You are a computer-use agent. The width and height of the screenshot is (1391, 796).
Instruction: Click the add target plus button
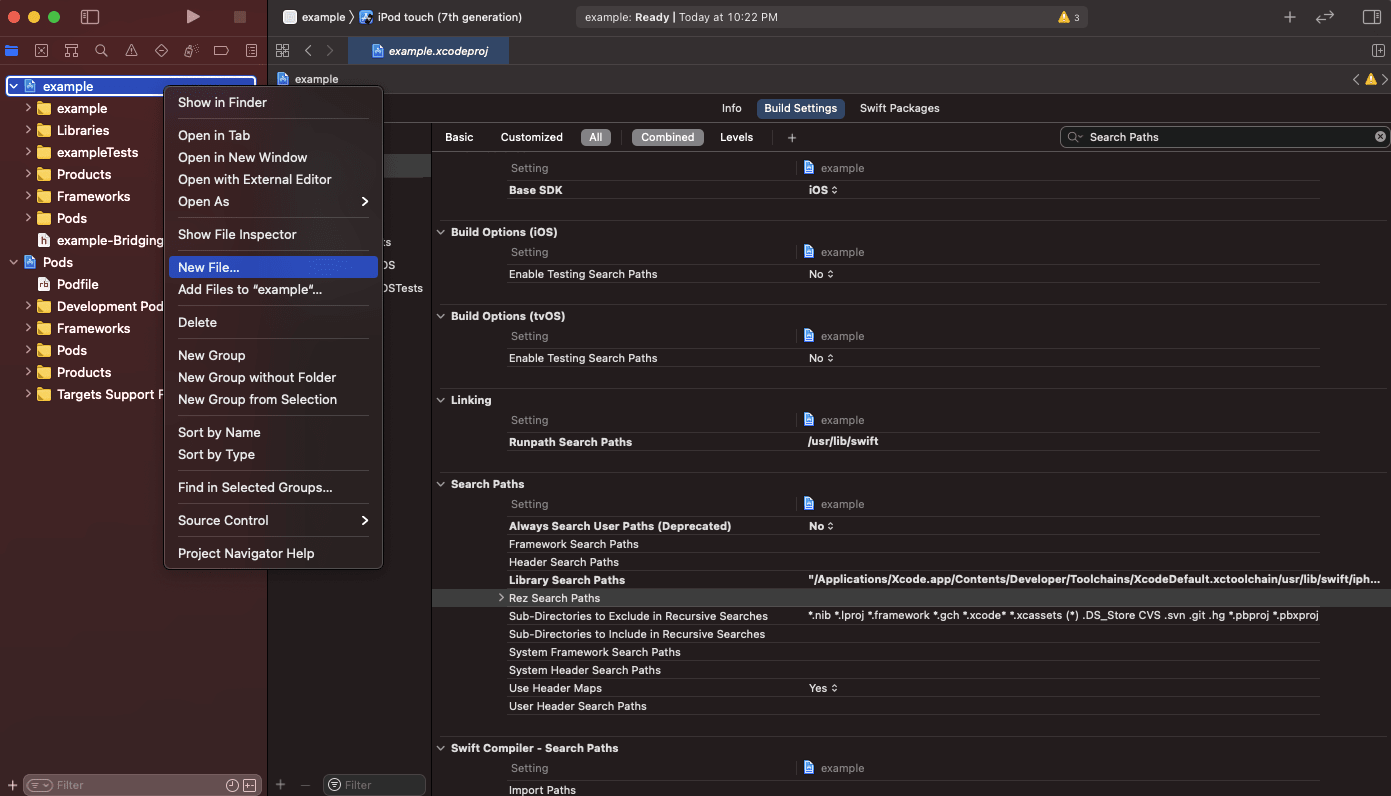tap(280, 785)
